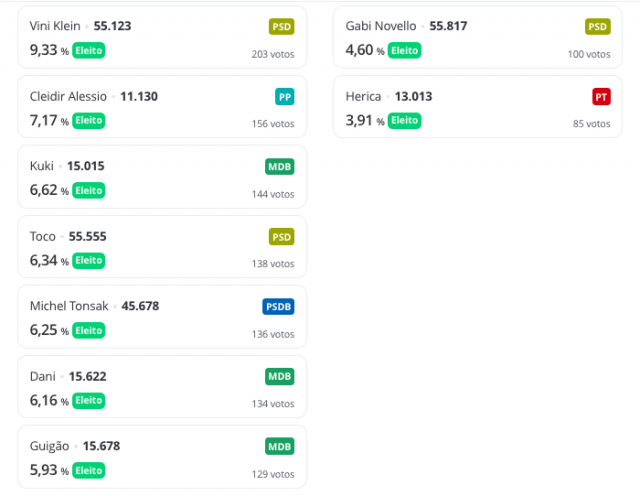Click the PSDB badge on Michel Tonsak's card
The height and width of the screenshot is (496, 640).
[278, 307]
